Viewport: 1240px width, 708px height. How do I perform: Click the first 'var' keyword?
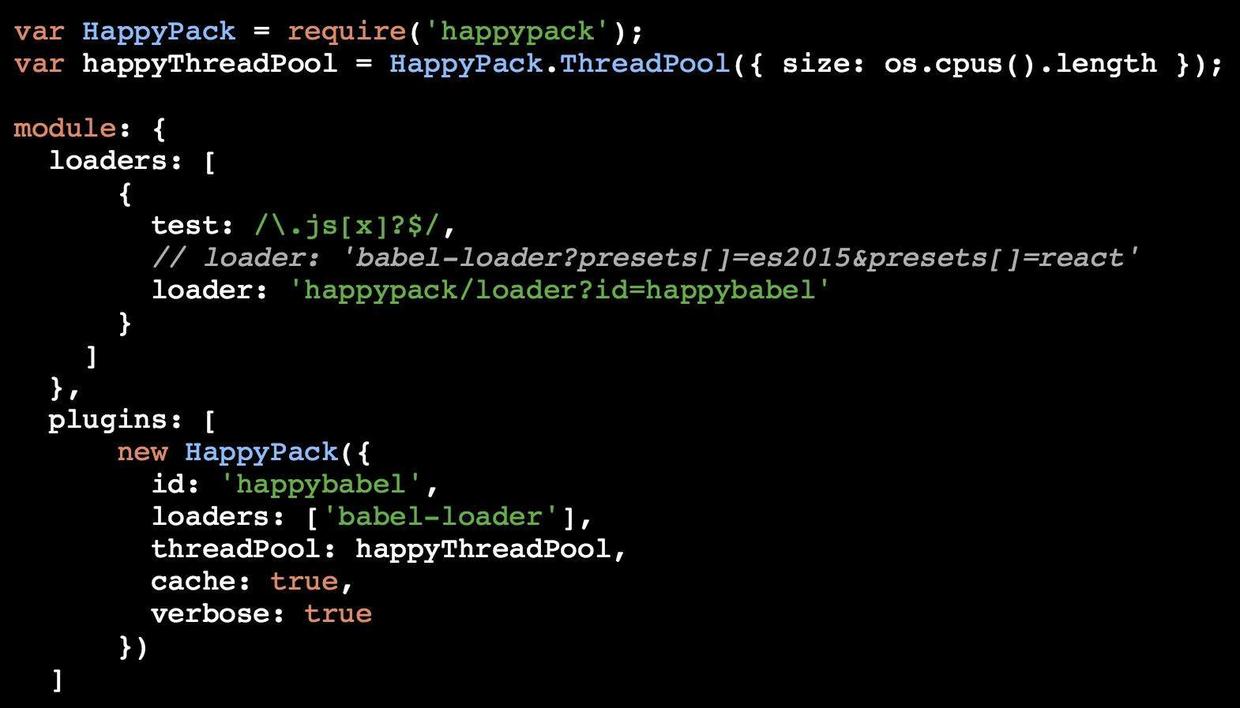click(39, 31)
